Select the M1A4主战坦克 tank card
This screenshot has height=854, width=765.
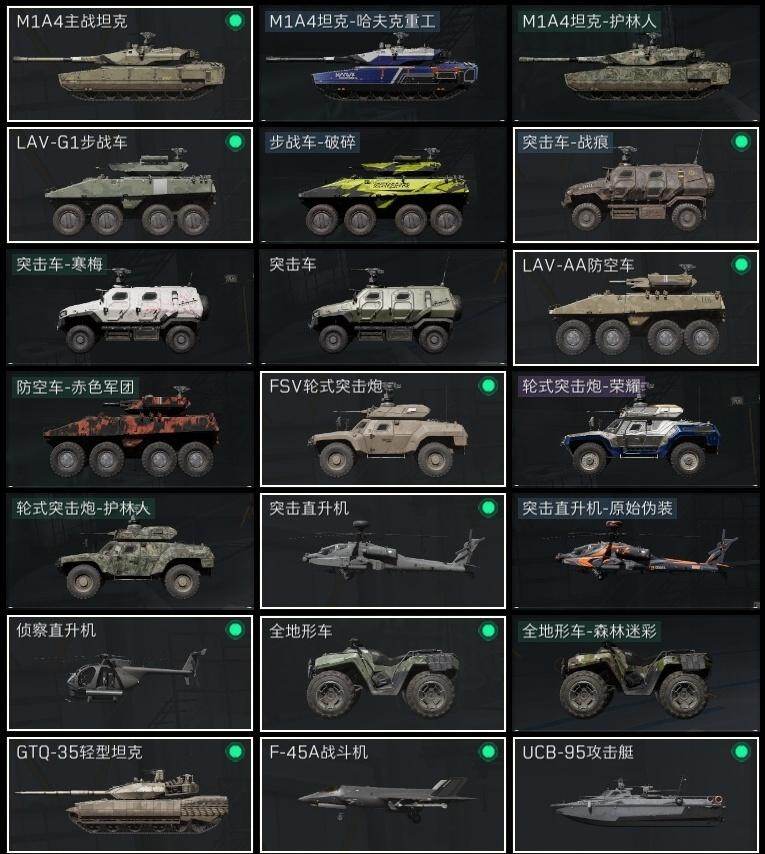(130, 64)
